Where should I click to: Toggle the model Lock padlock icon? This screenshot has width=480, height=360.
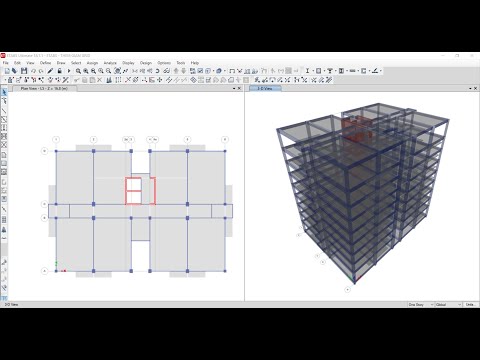pos(60,71)
